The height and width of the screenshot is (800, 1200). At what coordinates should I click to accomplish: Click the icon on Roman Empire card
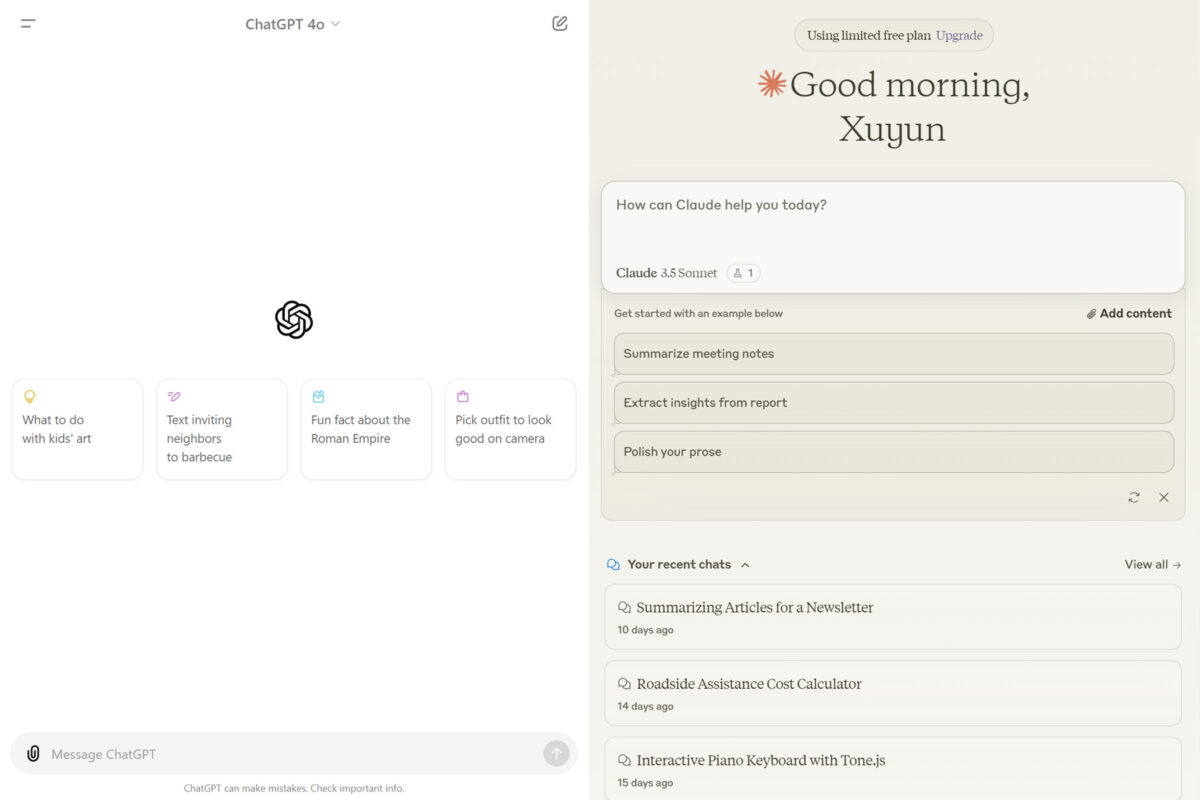(318, 396)
